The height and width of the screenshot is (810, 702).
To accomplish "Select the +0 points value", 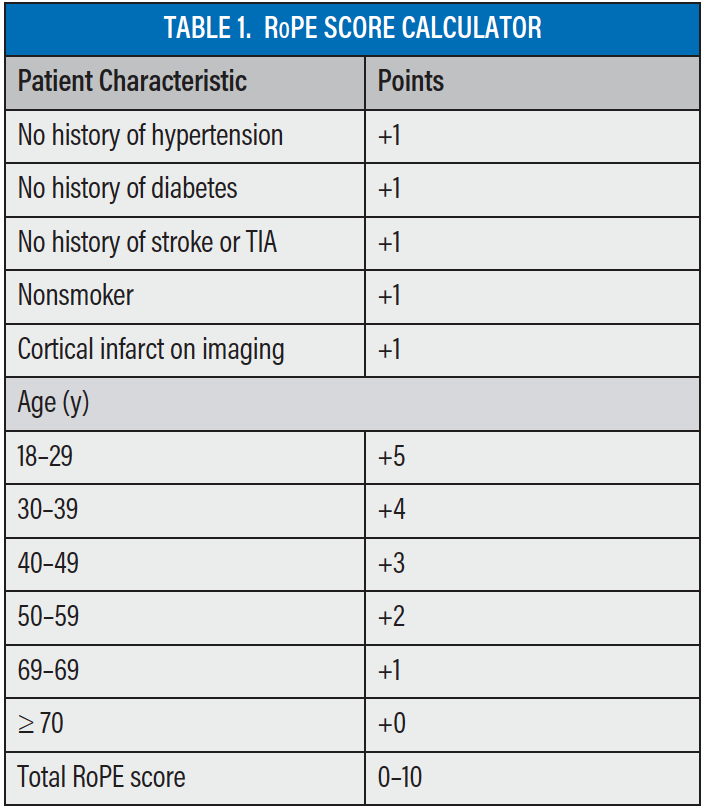I will pyautogui.click(x=391, y=722).
